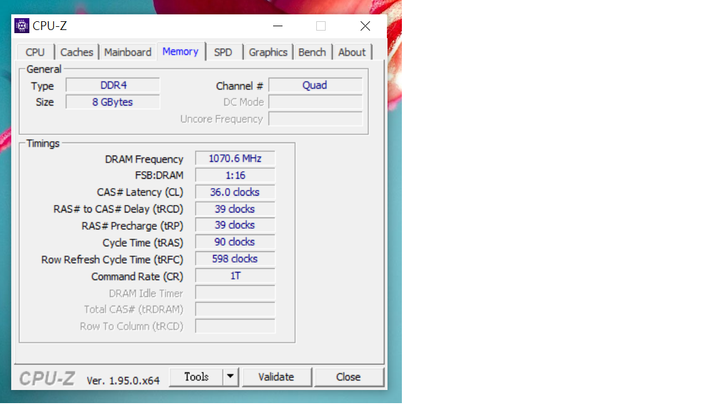The image size is (720, 405).
Task: Close the CPU-Z window via X
Action: tap(365, 26)
